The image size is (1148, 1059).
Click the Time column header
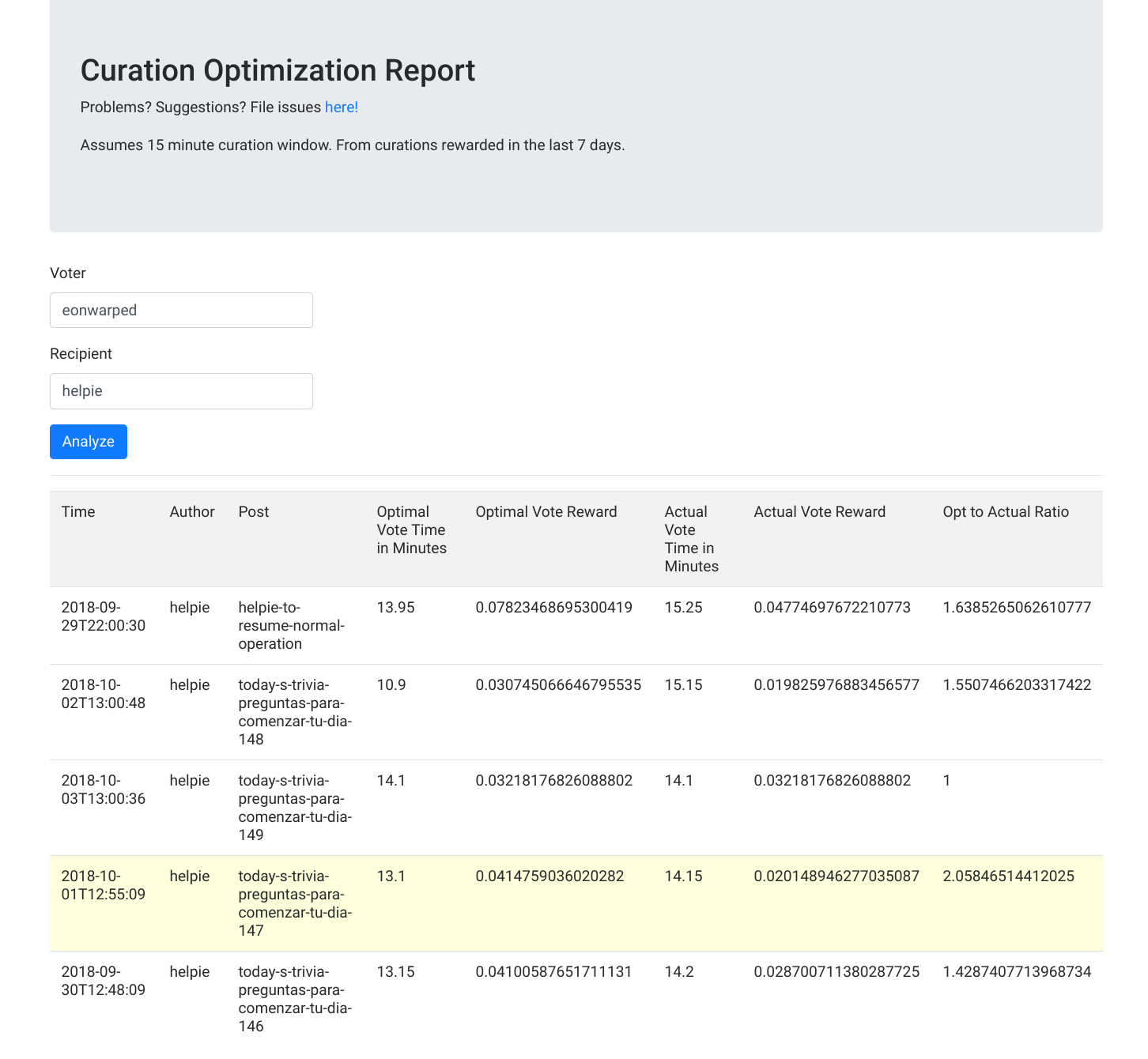point(78,512)
